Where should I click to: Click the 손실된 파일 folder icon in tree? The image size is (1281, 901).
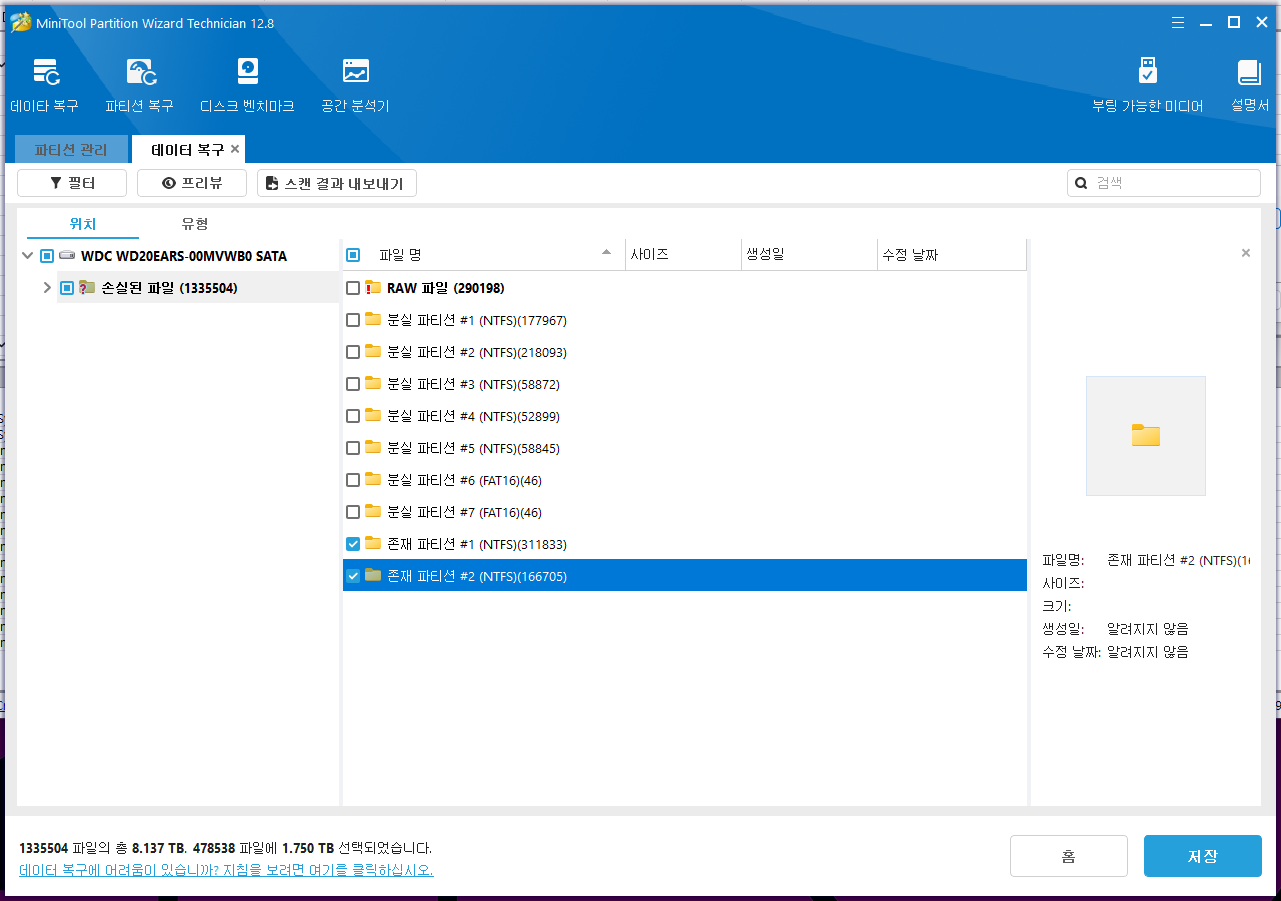87,288
